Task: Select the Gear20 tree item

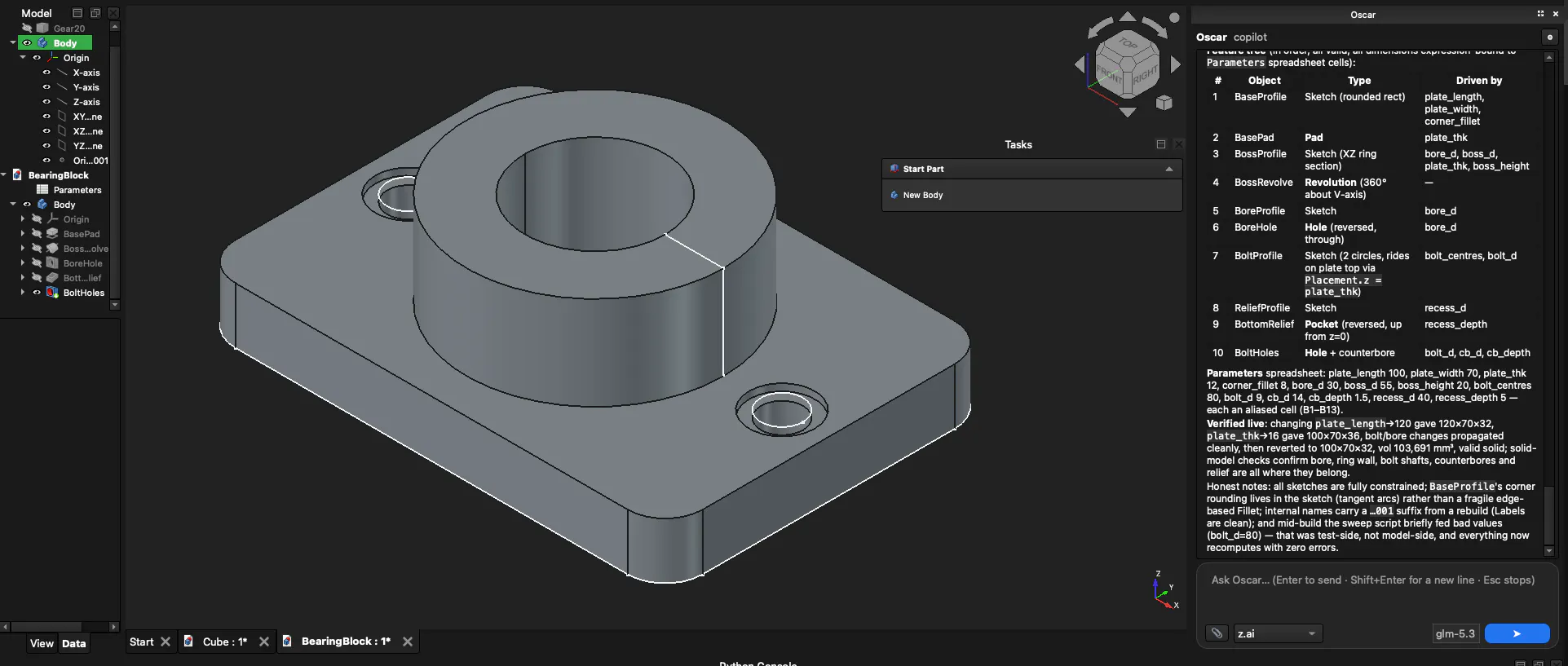Action: pos(68,29)
